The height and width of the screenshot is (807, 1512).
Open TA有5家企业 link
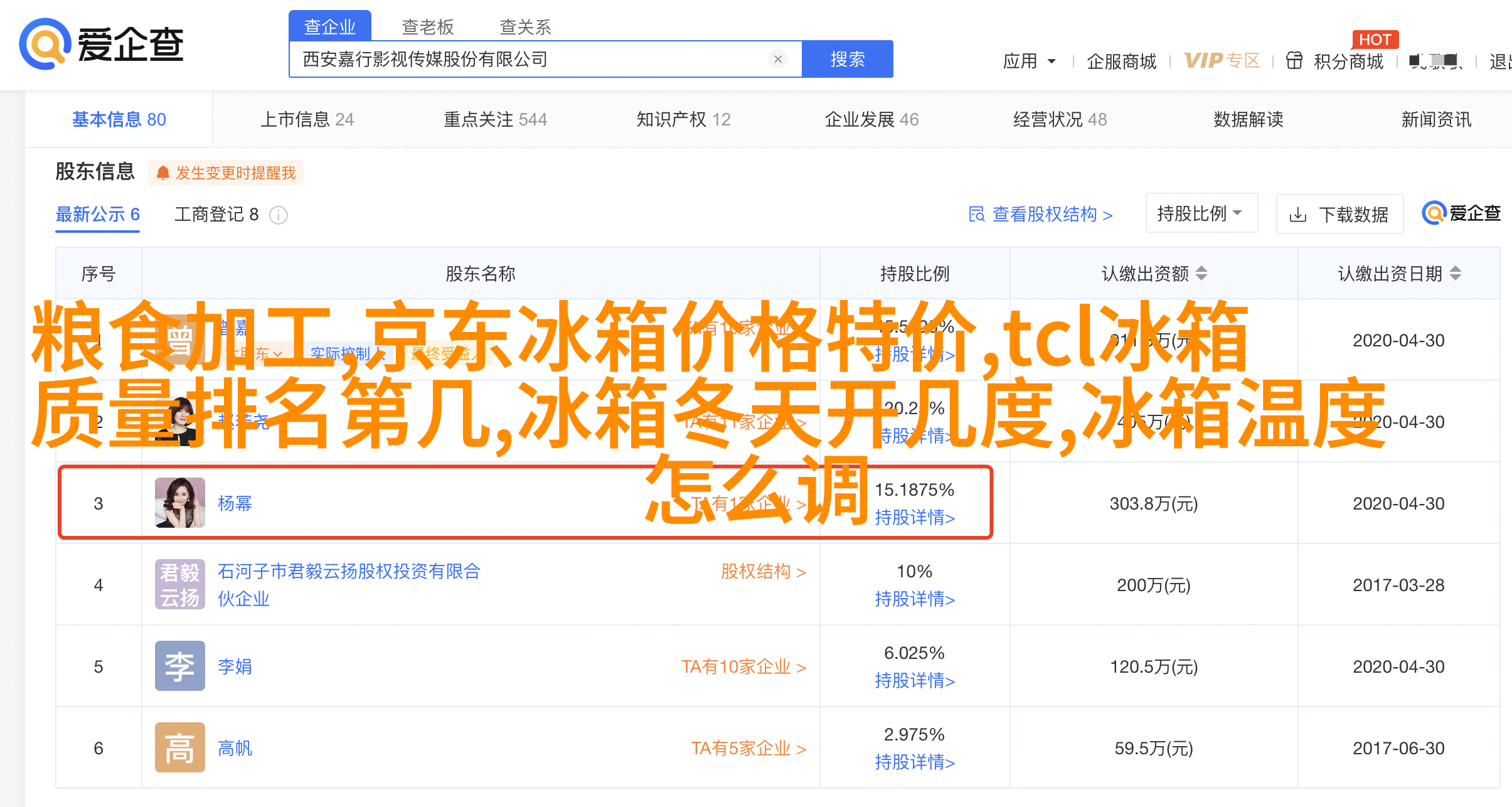[748, 748]
